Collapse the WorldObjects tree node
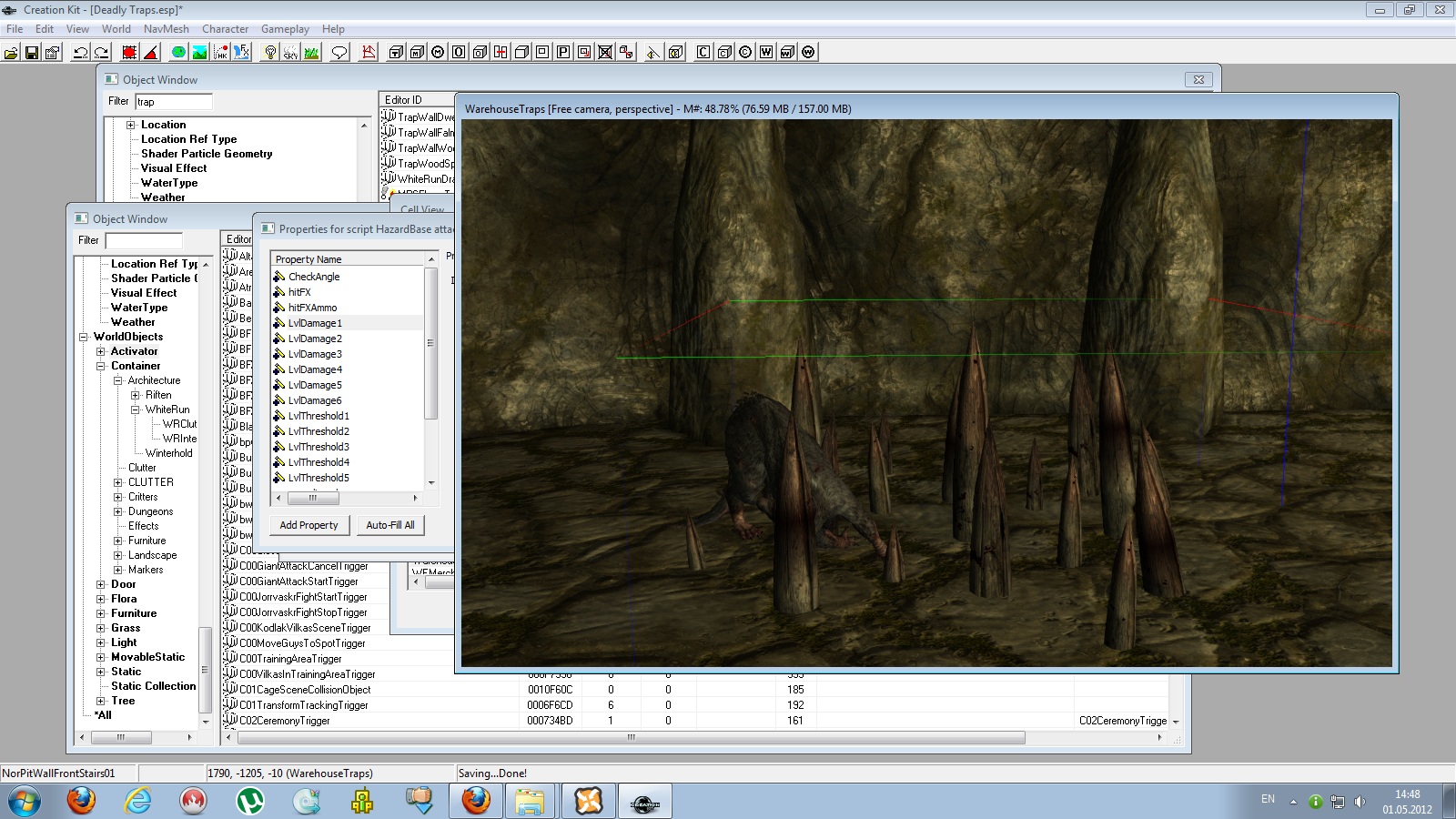 [84, 337]
